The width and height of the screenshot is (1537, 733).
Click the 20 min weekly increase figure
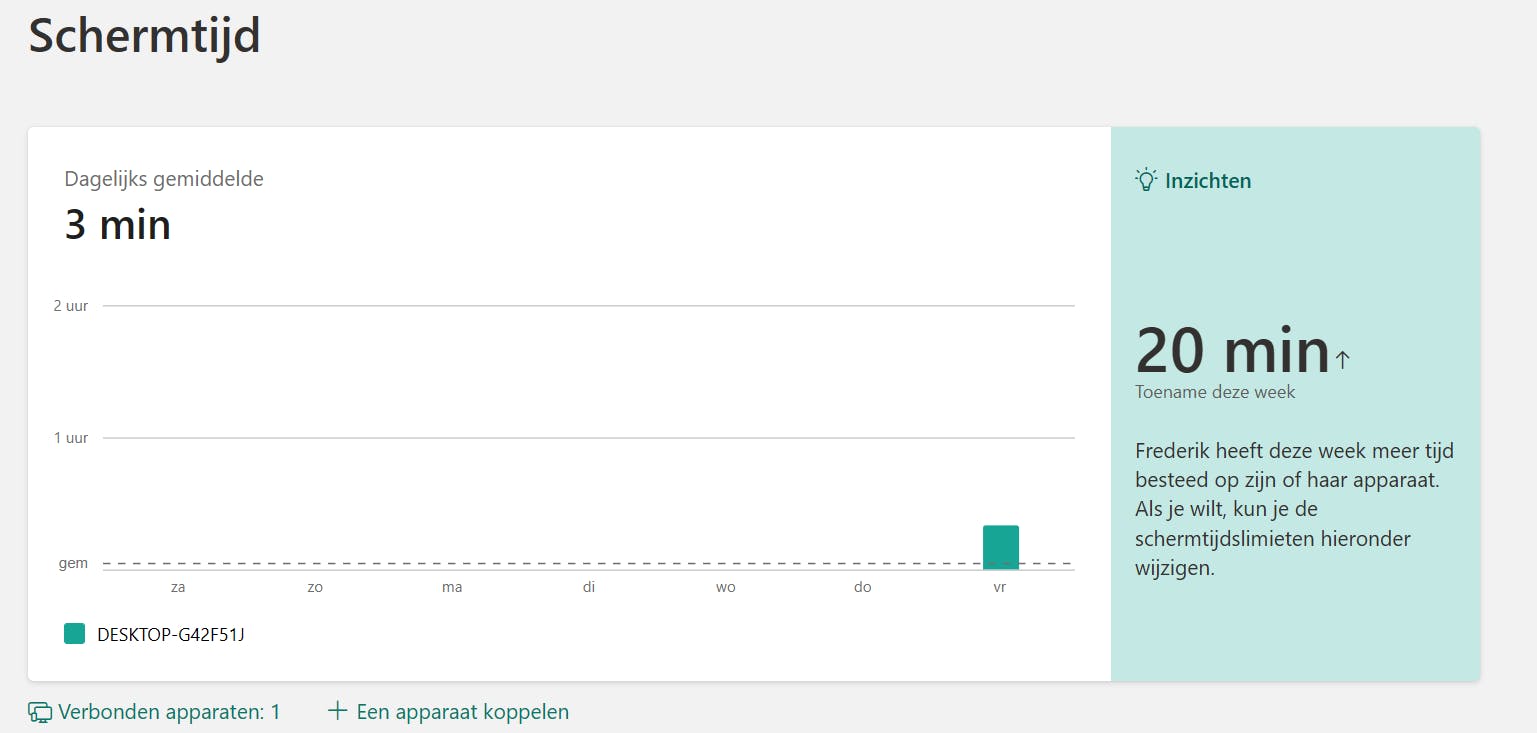tap(1232, 351)
